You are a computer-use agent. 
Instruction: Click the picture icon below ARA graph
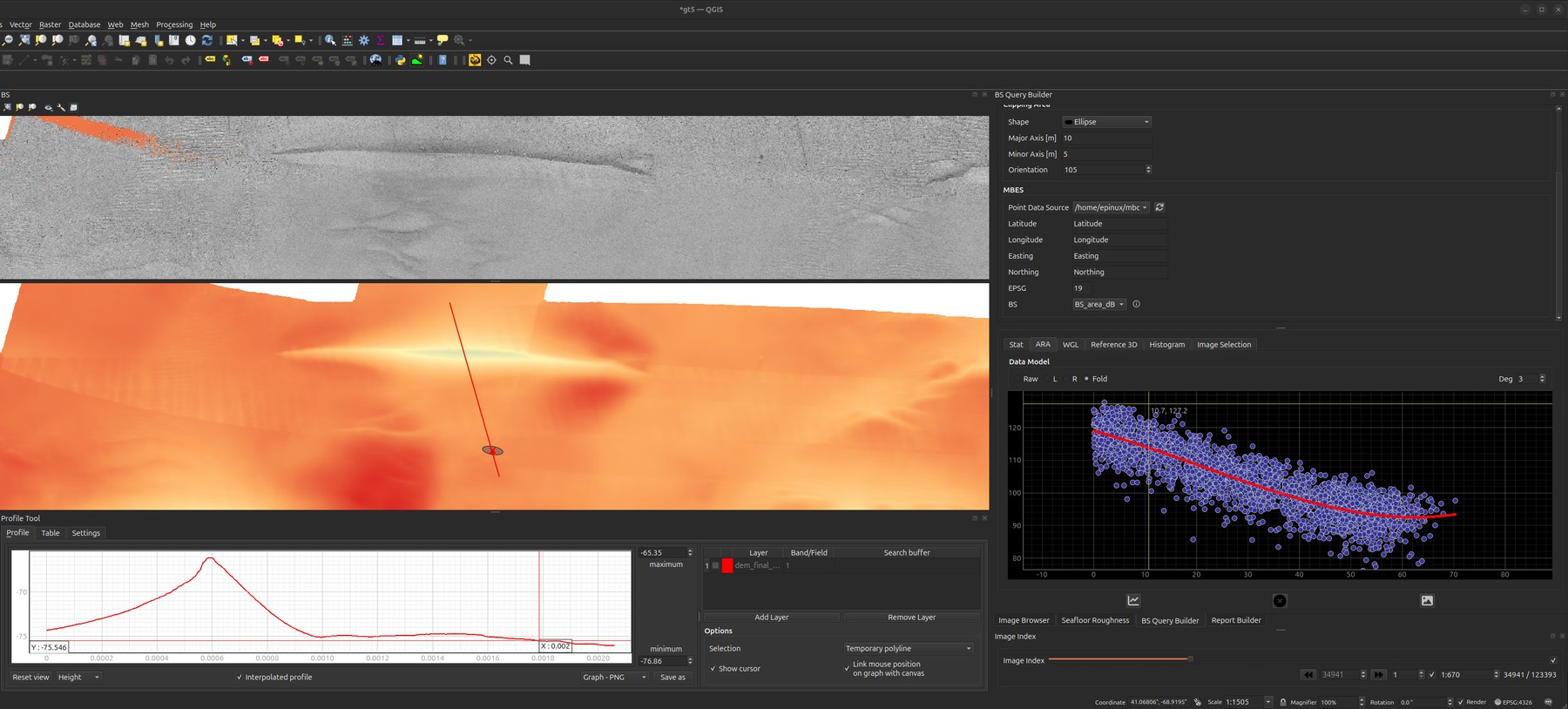coord(1427,600)
